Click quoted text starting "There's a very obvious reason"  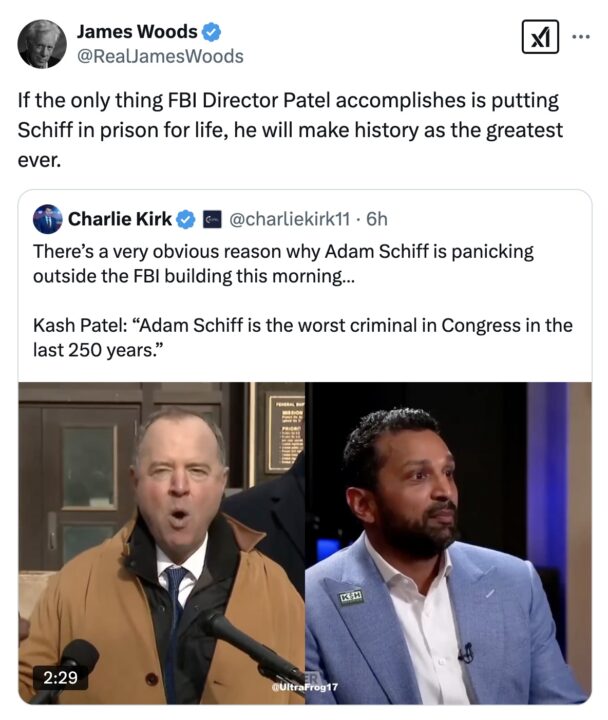pos(283,262)
